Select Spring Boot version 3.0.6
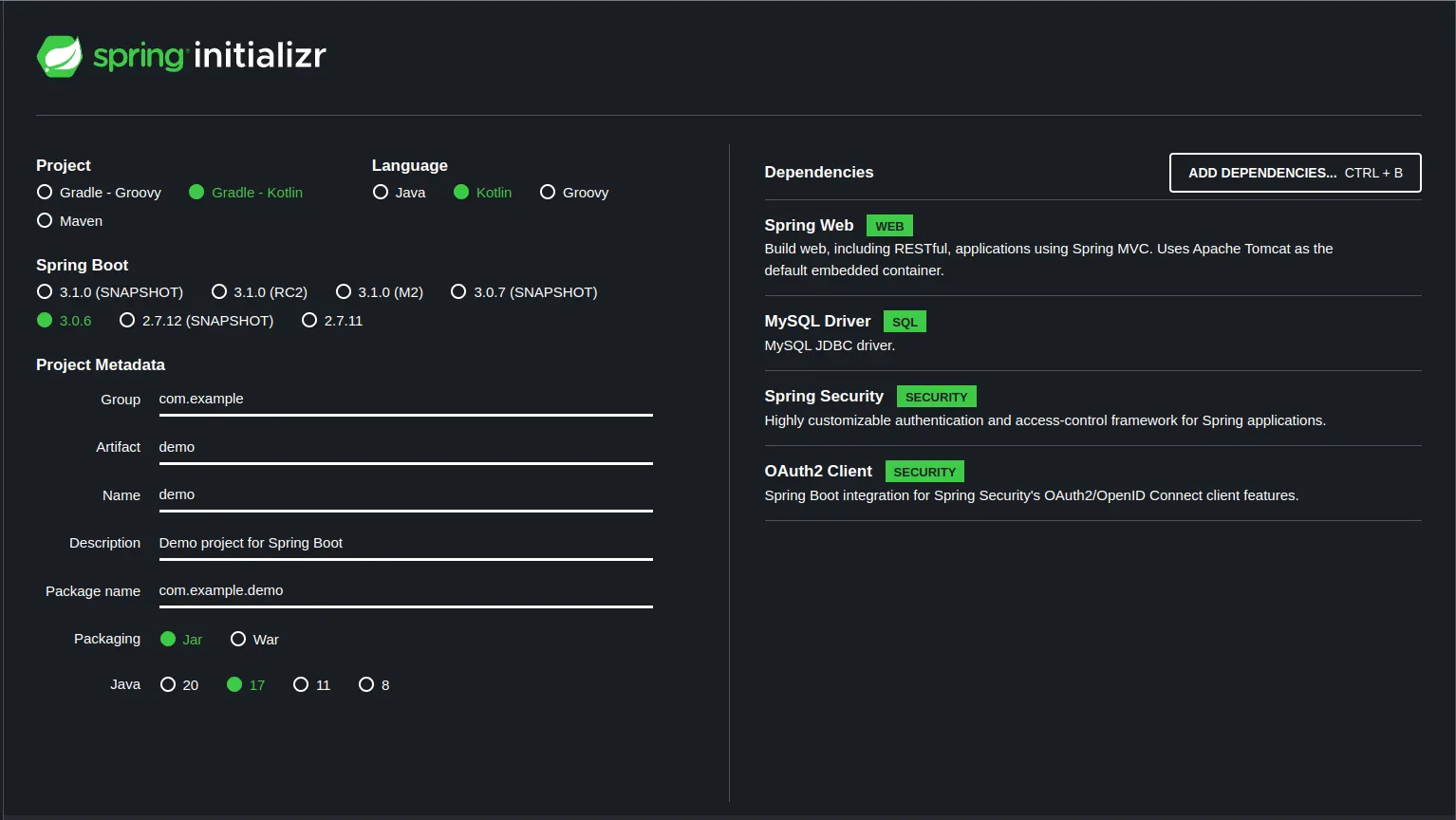Viewport: 1456px width, 820px height. [x=64, y=320]
